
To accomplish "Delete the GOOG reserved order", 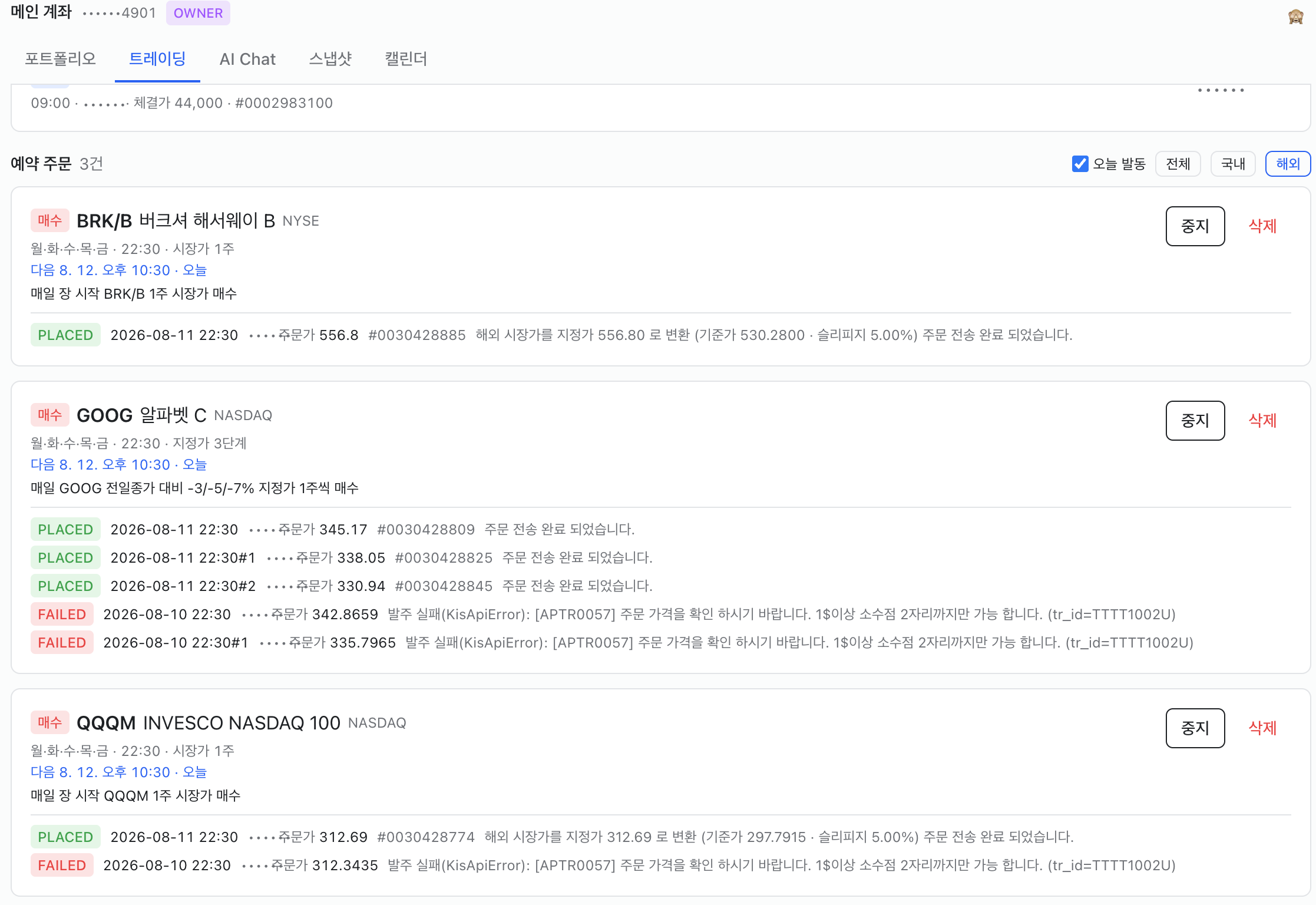I will click(1262, 421).
